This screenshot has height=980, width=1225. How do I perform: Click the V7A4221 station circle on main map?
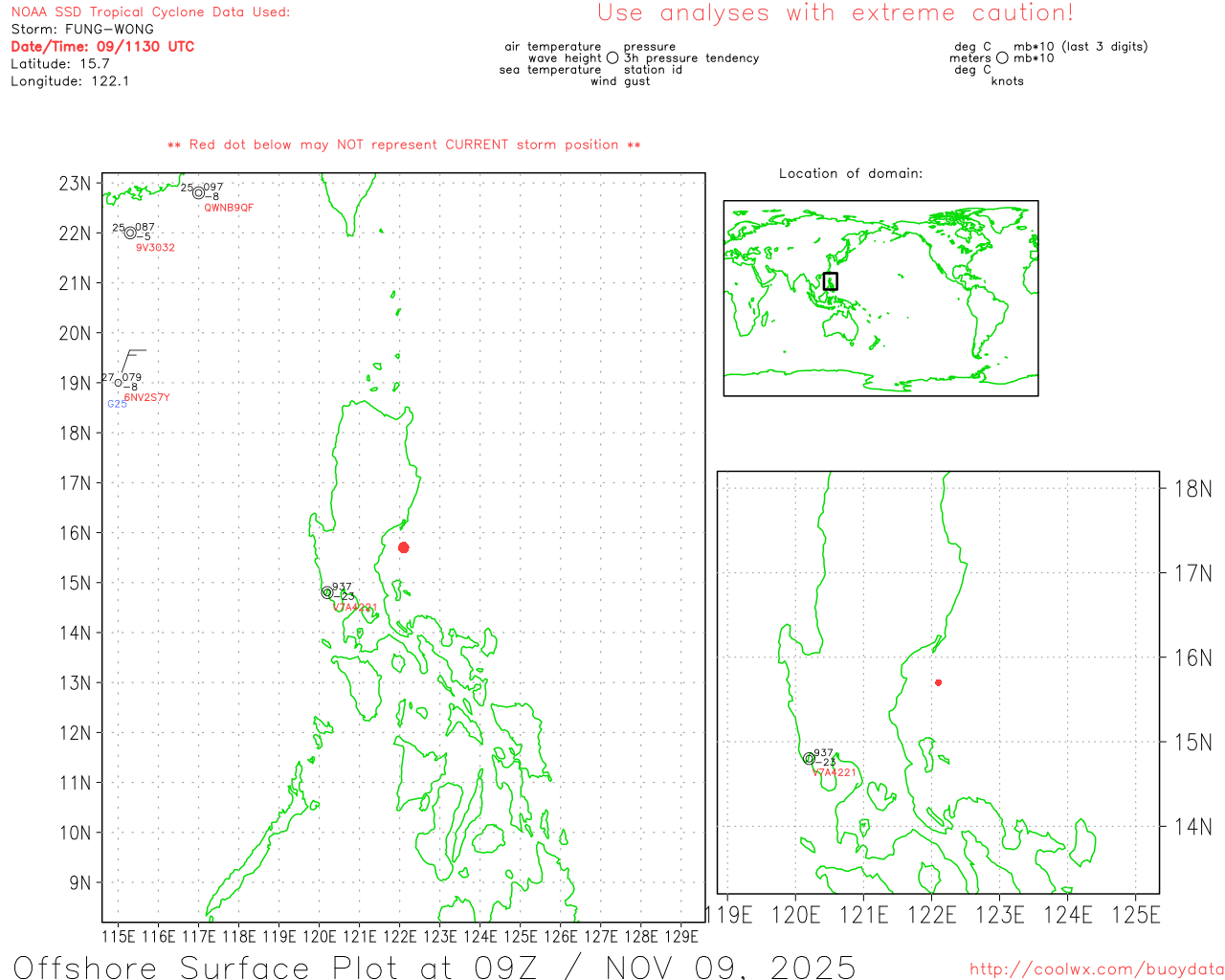click(x=327, y=592)
